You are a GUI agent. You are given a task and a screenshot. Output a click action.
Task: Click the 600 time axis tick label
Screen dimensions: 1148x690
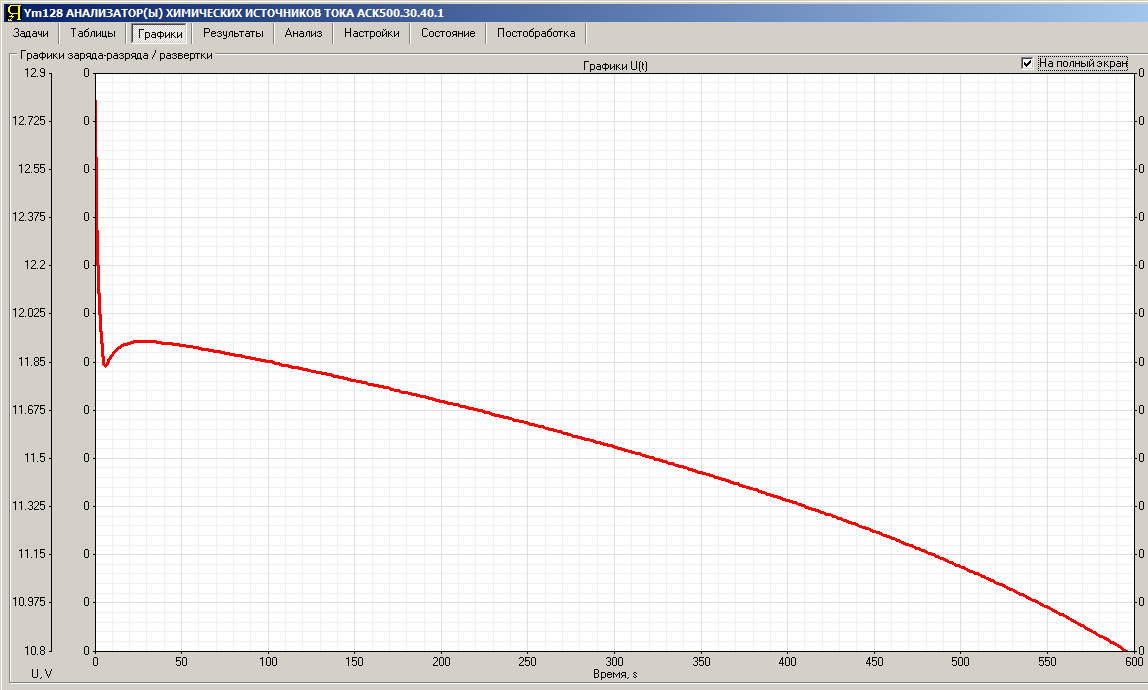(x=1133, y=661)
